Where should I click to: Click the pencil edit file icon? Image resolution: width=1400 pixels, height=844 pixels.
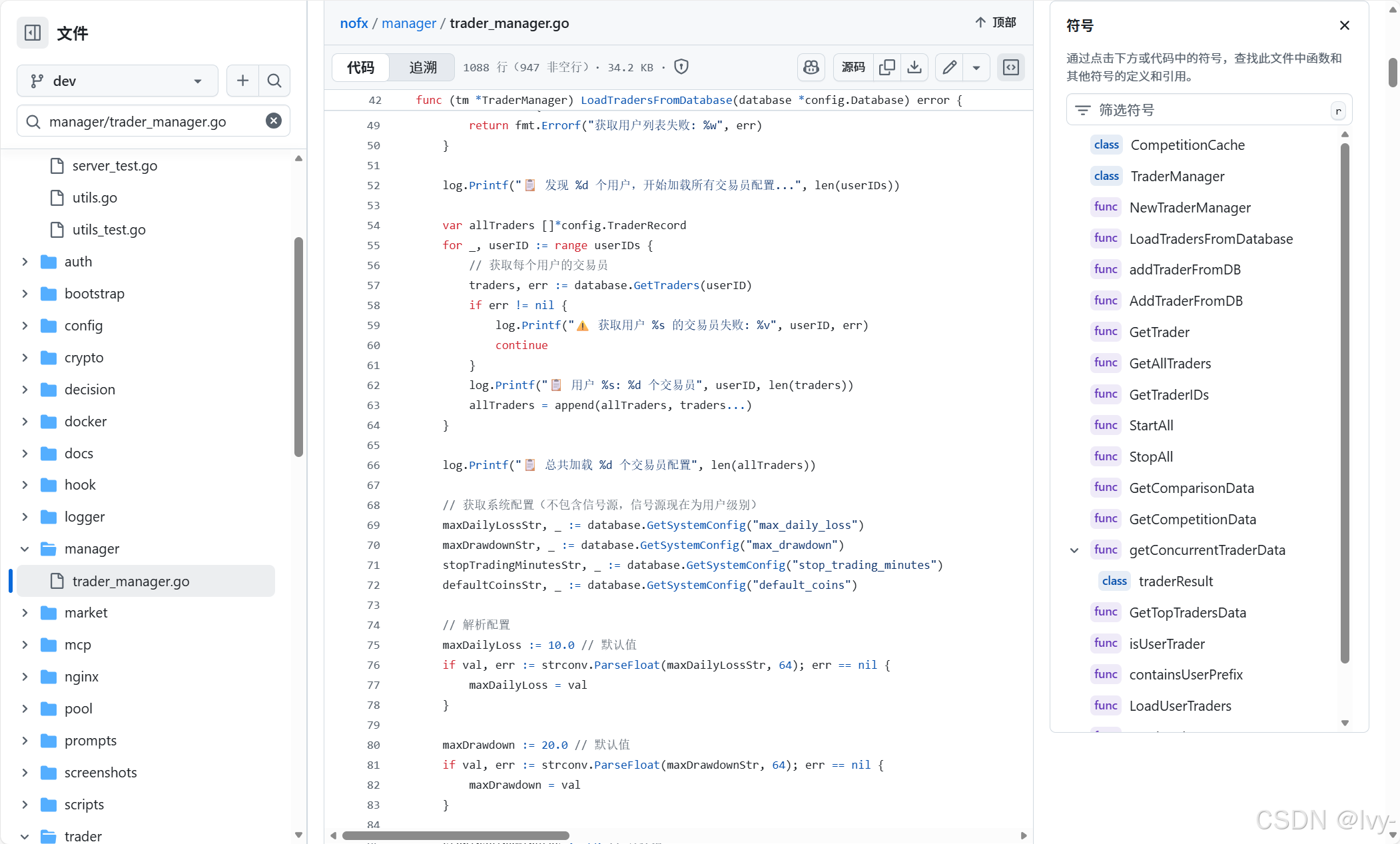point(949,67)
